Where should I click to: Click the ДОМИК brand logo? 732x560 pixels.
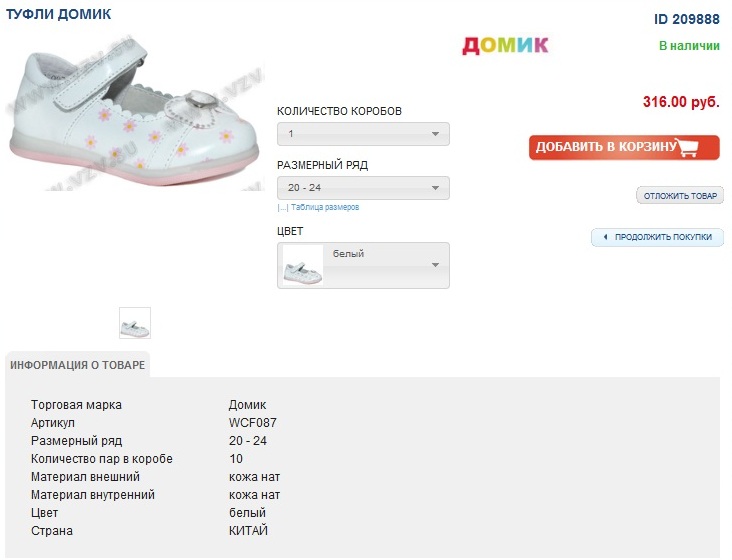[x=505, y=45]
